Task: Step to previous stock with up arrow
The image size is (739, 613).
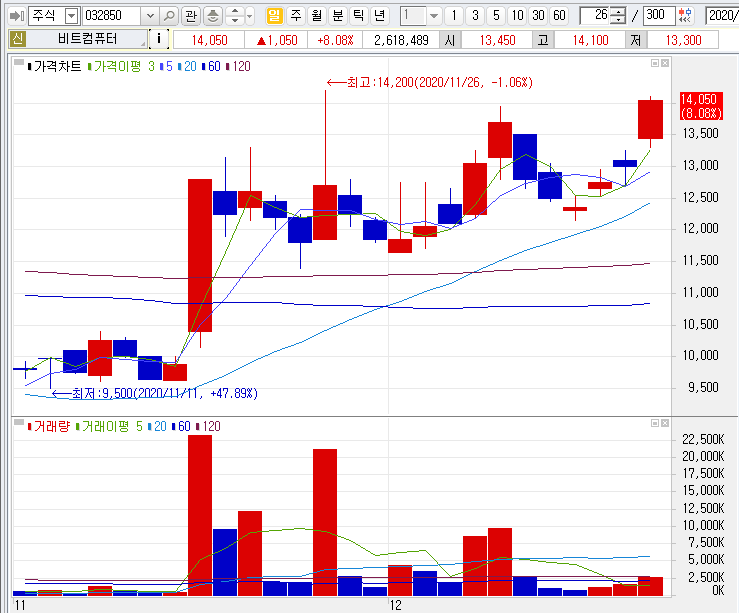Action: 235,11
